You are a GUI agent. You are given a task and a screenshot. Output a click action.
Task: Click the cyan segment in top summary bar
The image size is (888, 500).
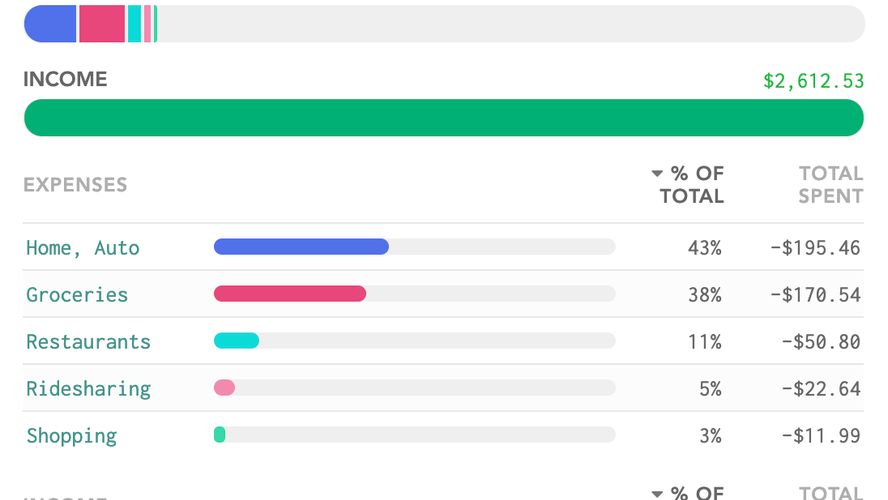[134, 24]
